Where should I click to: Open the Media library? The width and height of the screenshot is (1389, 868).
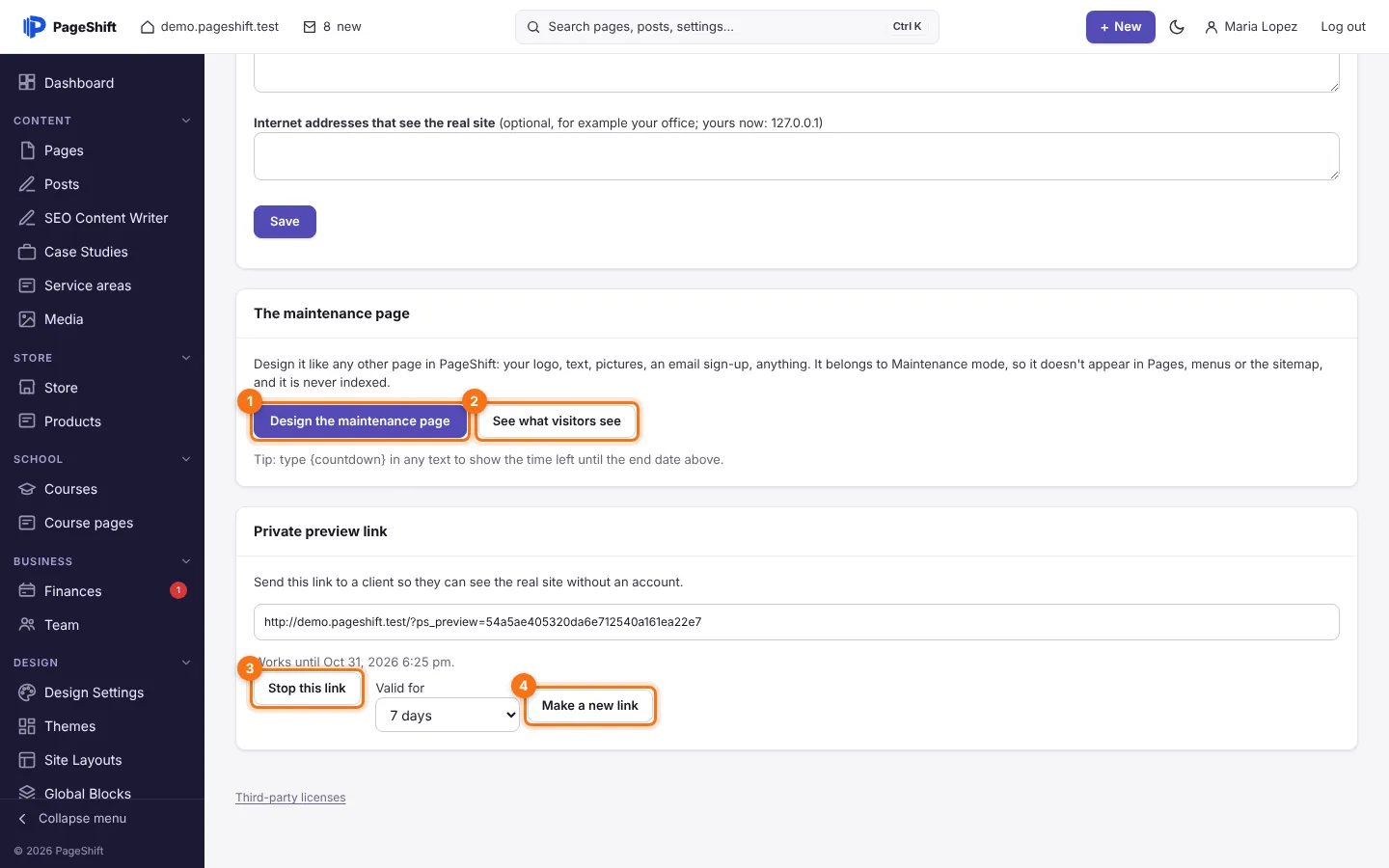[x=102, y=319]
